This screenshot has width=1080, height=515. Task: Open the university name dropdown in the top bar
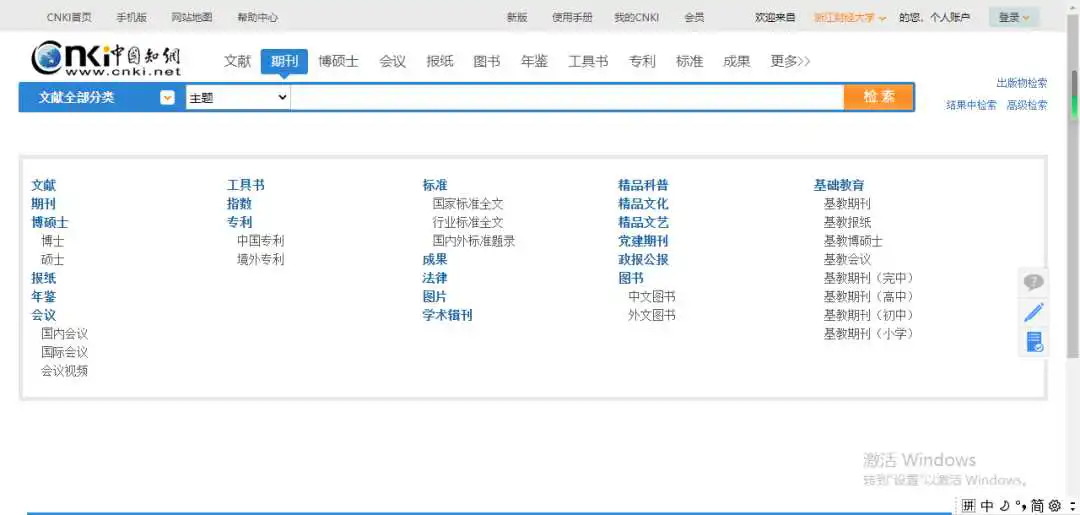tap(850, 18)
